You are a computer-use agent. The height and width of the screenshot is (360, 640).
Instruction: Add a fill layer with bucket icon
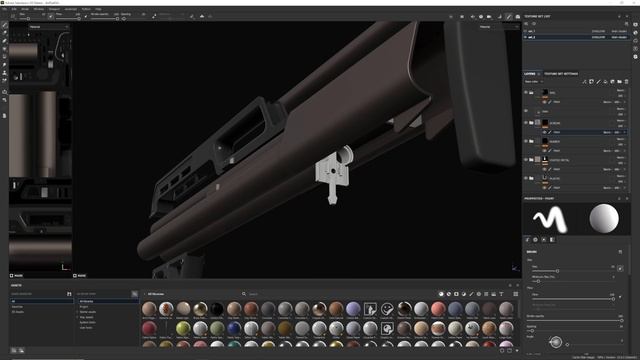click(605, 82)
